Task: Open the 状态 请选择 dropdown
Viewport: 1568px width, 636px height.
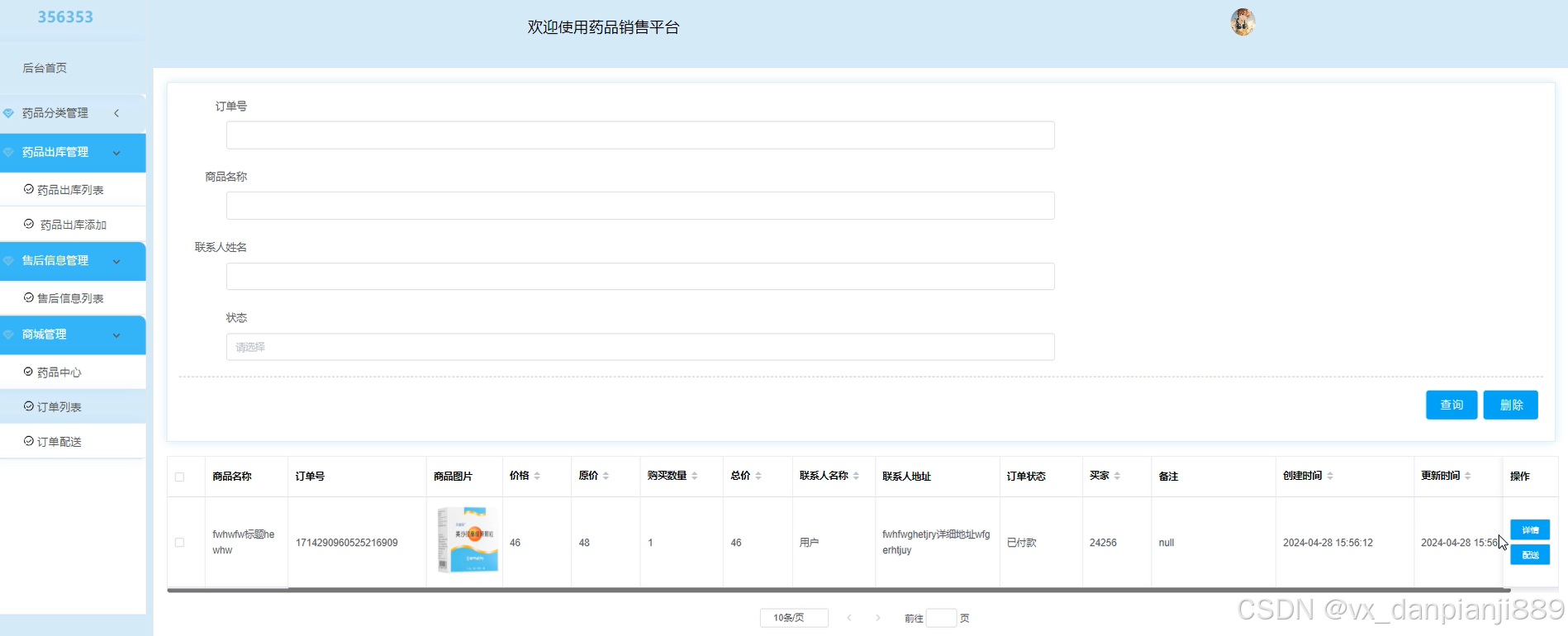Action: (x=640, y=347)
